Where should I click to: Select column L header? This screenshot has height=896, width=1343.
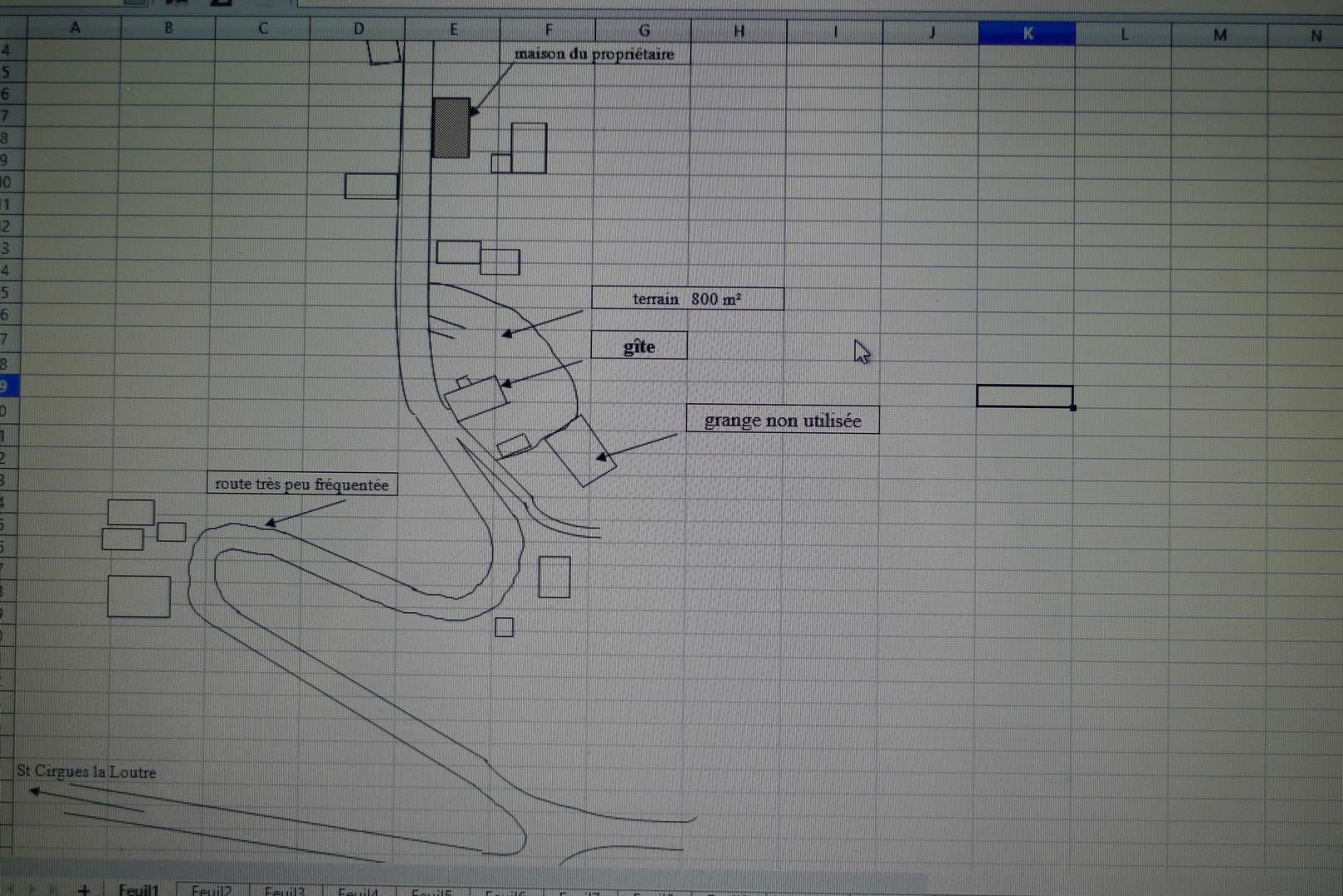(x=1124, y=34)
